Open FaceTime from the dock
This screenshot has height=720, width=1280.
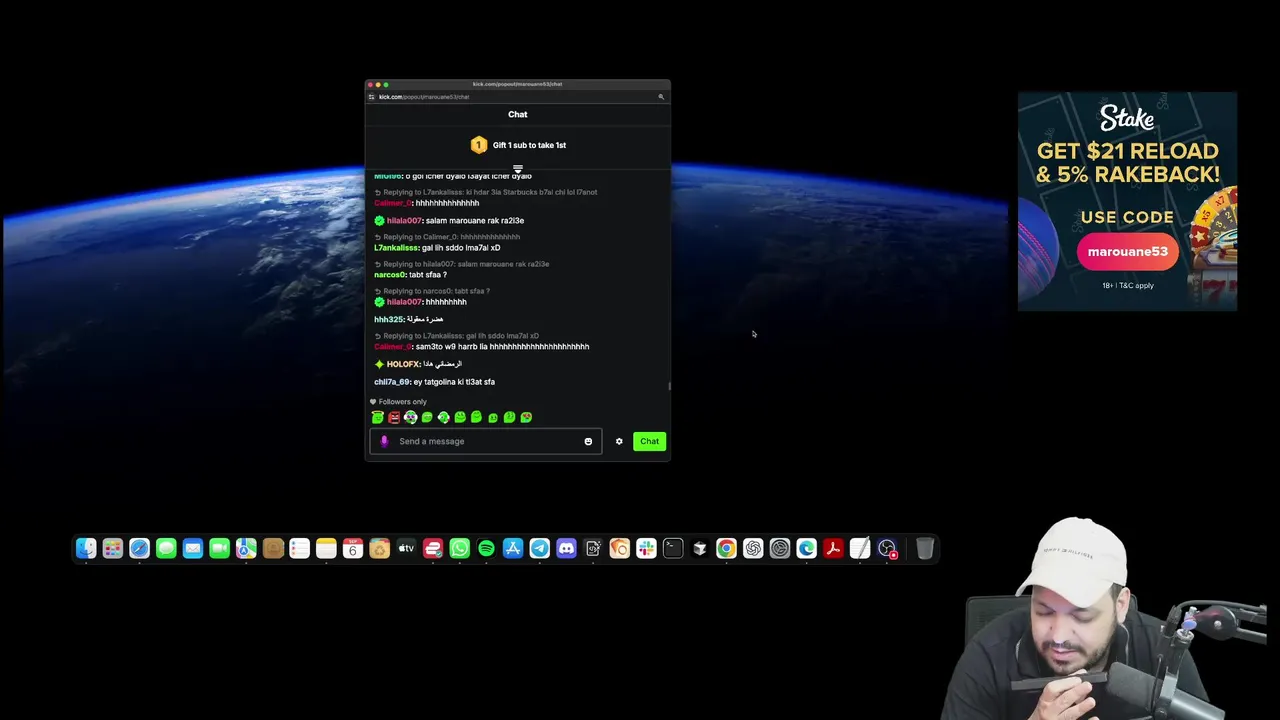(x=219, y=548)
